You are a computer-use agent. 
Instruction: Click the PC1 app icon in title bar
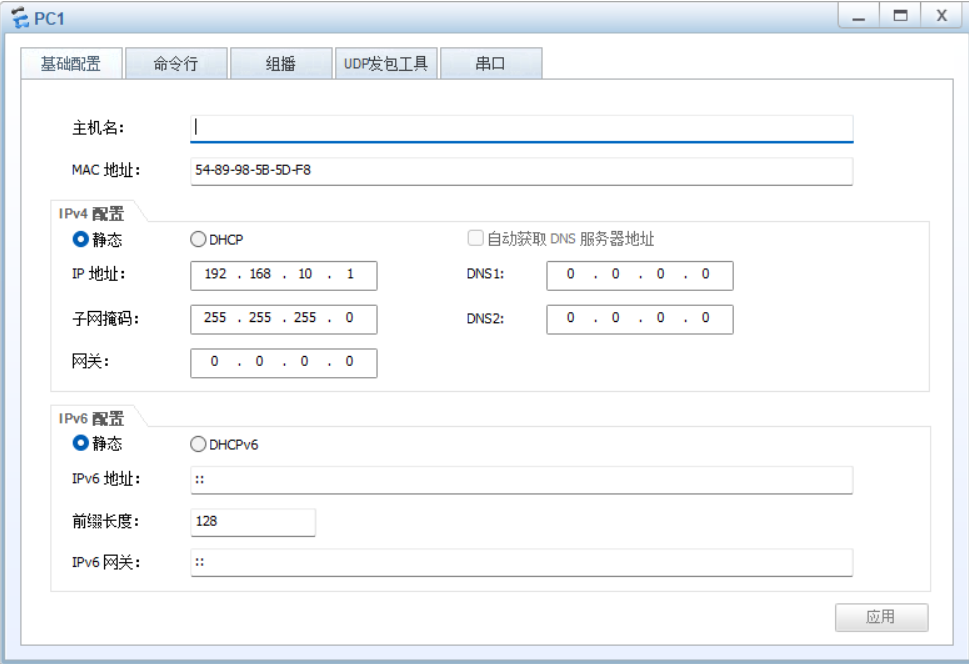tap(20, 17)
